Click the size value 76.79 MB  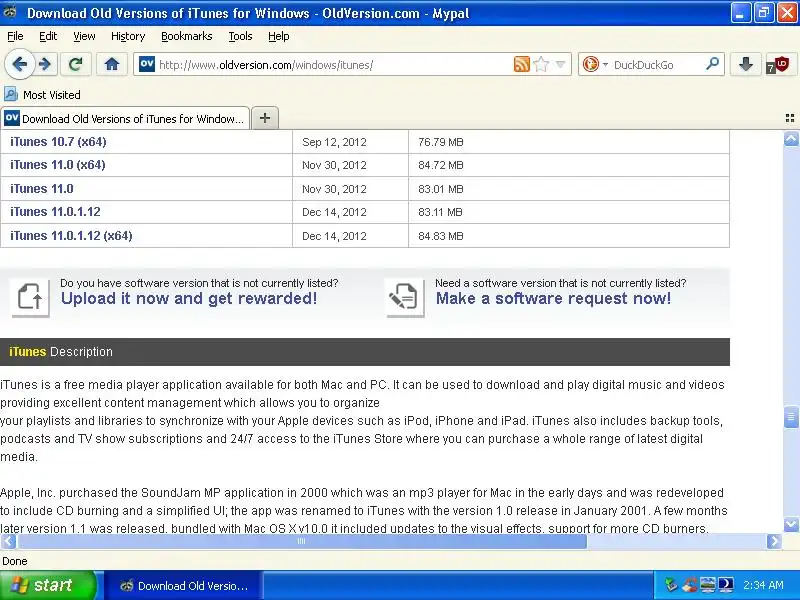tap(441, 142)
